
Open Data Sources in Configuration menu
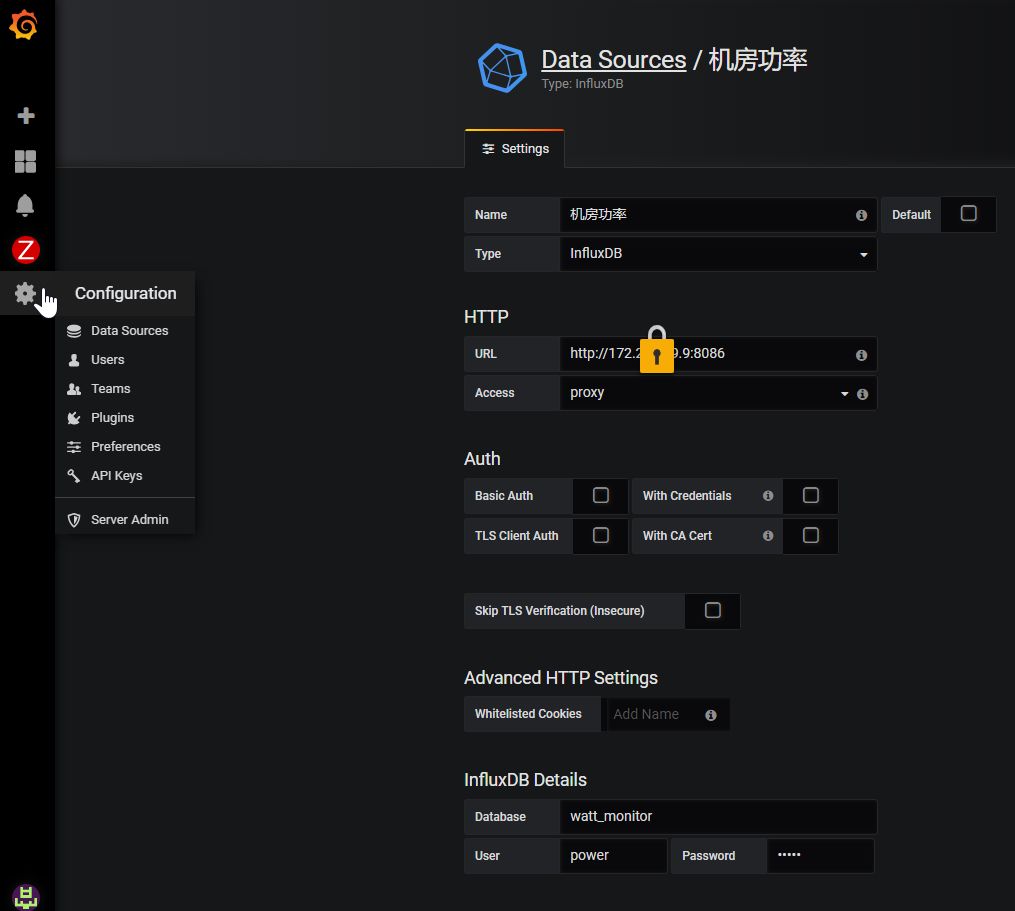coord(125,331)
